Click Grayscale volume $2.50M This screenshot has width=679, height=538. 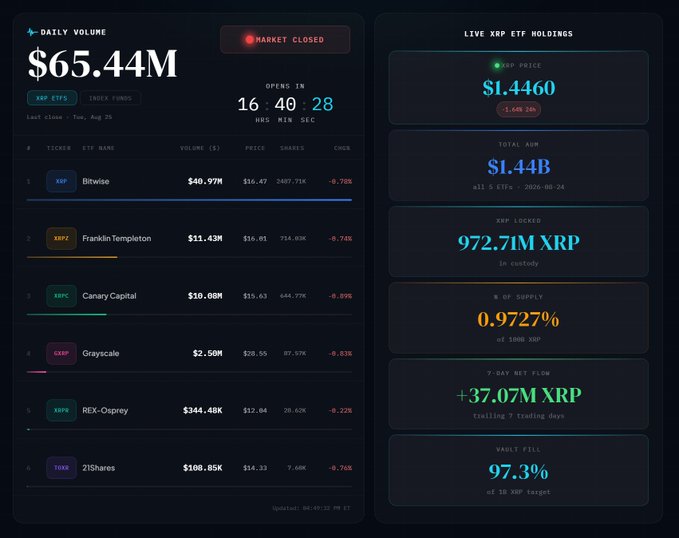pos(207,353)
